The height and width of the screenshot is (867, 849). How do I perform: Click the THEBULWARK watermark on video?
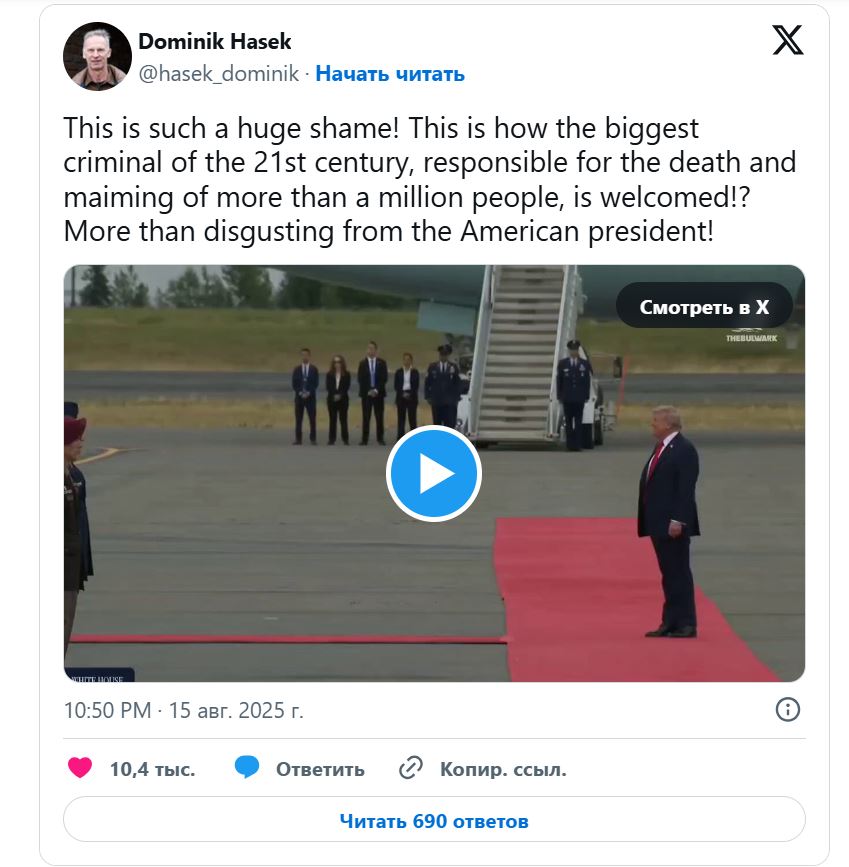point(751,338)
